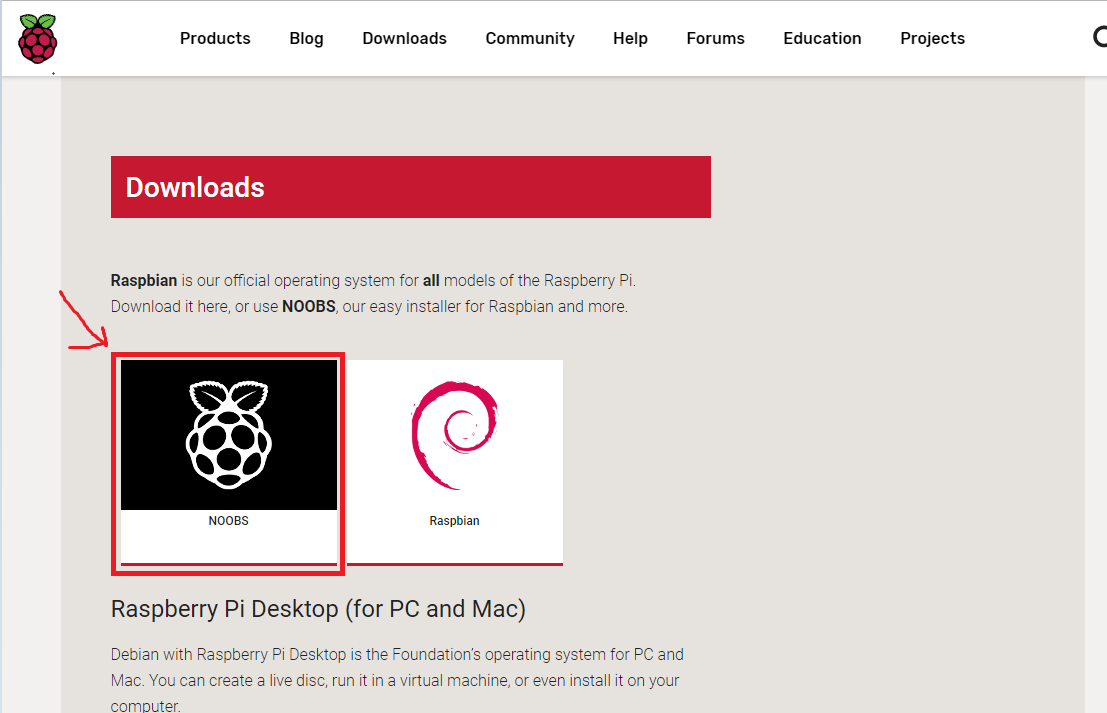Visit the Forums page
Screen dimensions: 1107x713
pos(715,38)
